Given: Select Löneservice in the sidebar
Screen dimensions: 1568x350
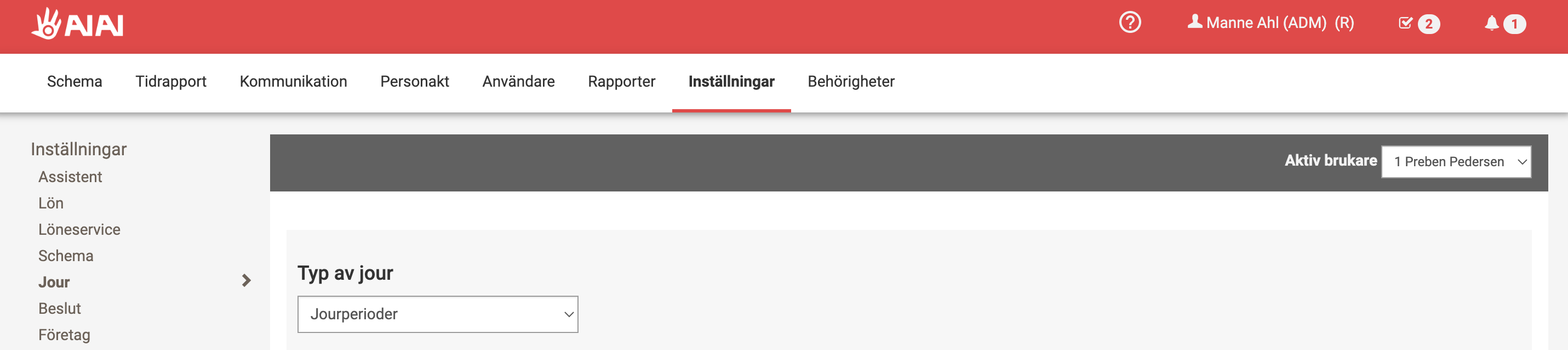Looking at the screenshot, I should click(79, 229).
